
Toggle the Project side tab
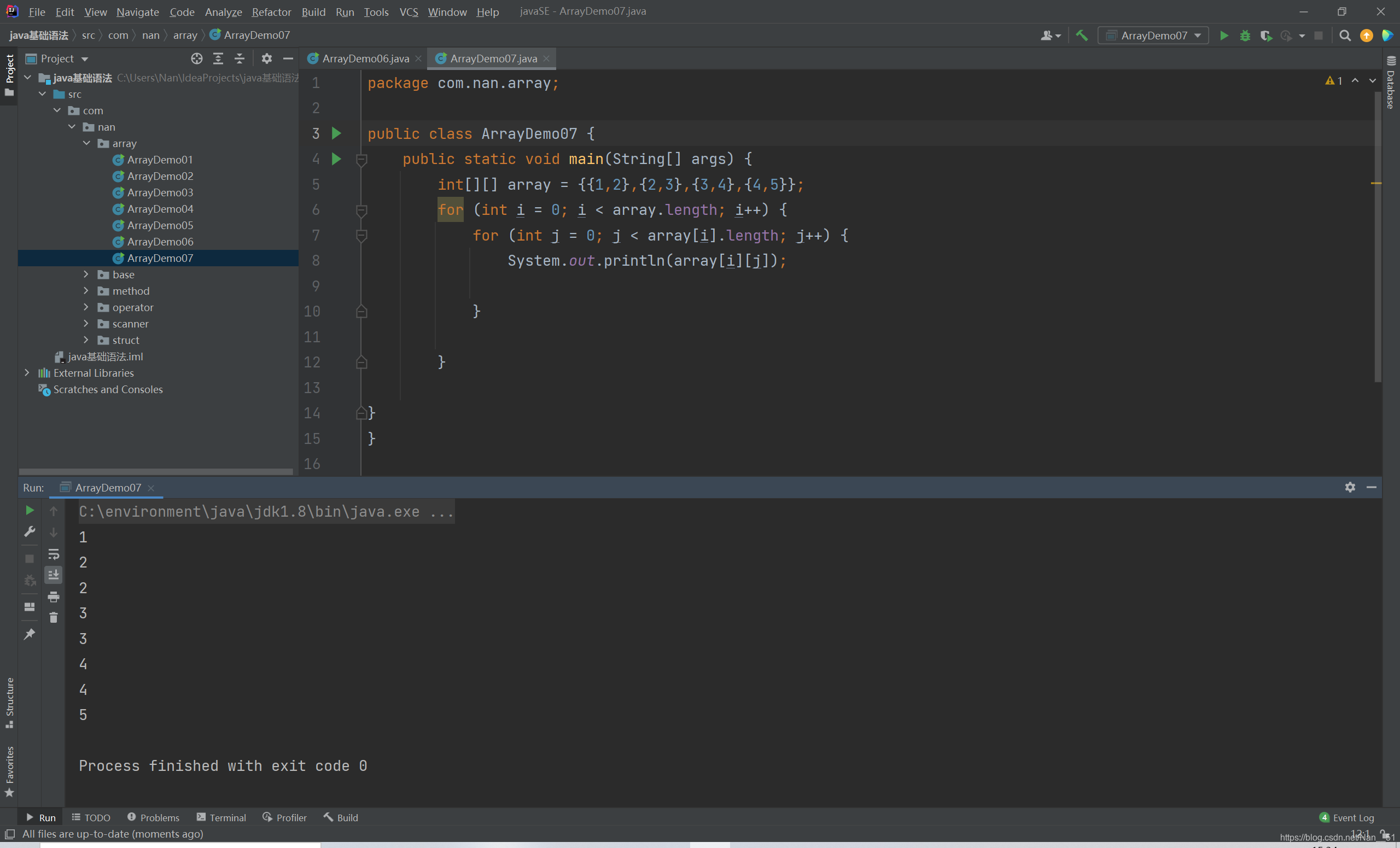[9, 75]
